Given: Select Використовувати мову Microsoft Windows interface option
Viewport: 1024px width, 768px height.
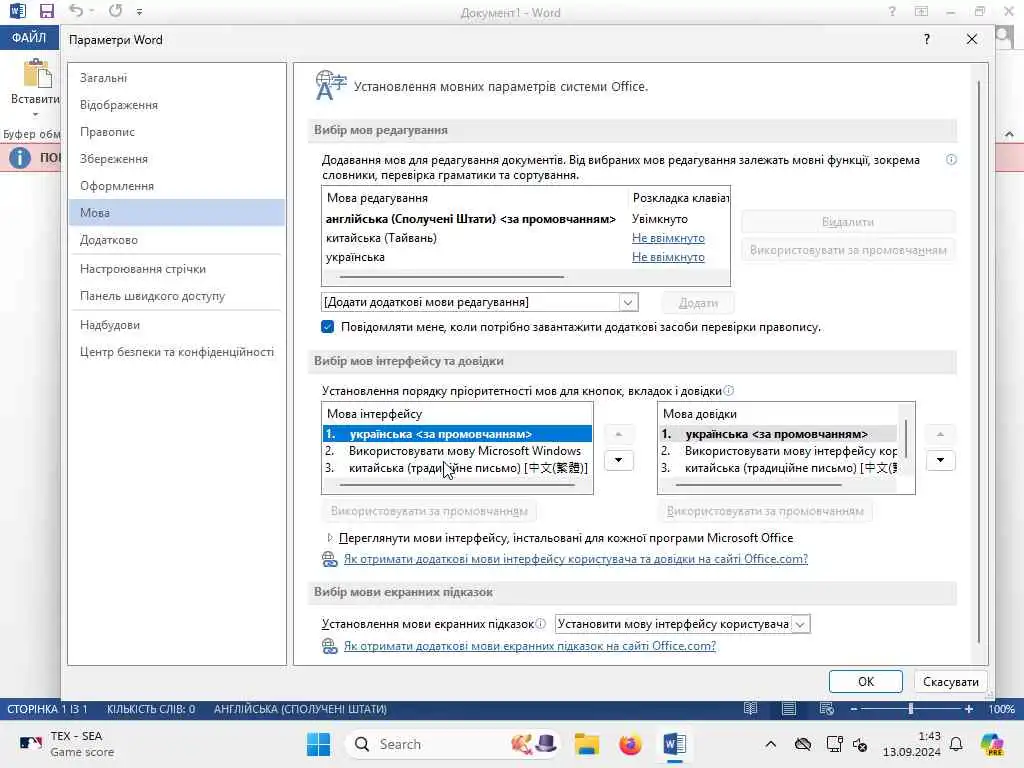Looking at the screenshot, I should click(x=457, y=451).
